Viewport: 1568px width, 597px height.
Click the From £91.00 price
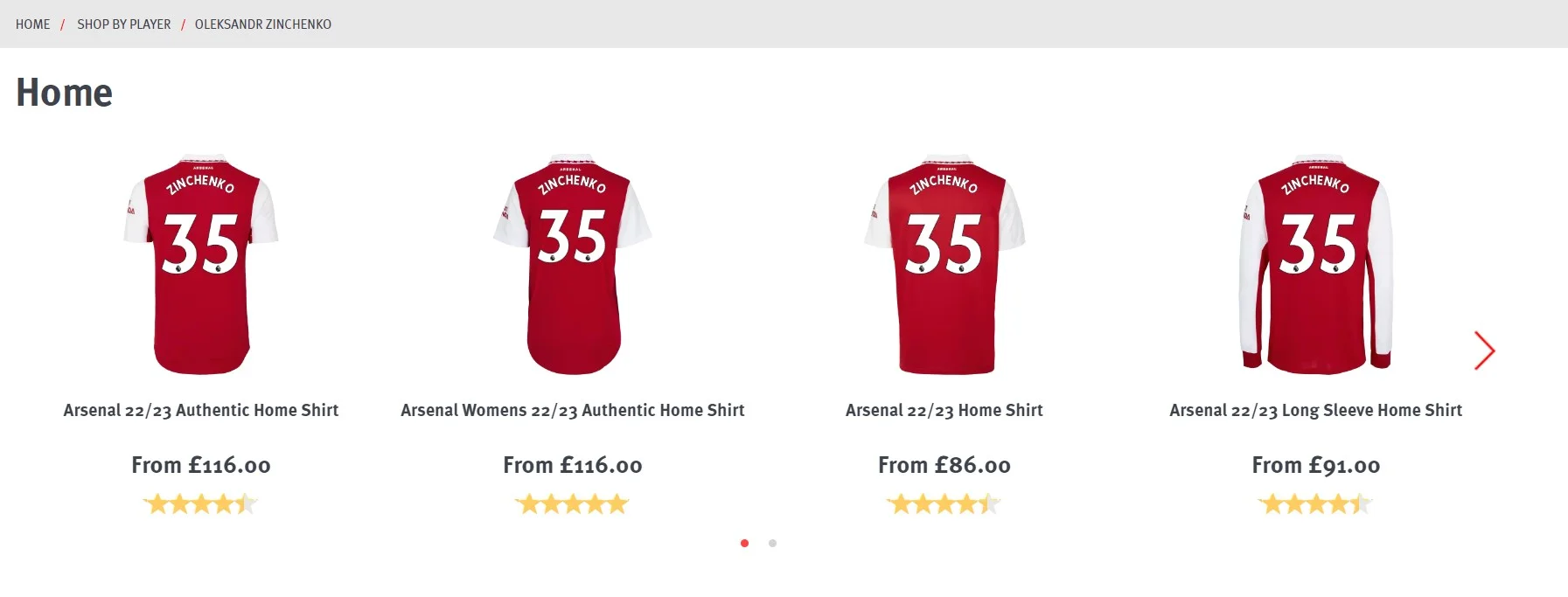pyautogui.click(x=1315, y=465)
